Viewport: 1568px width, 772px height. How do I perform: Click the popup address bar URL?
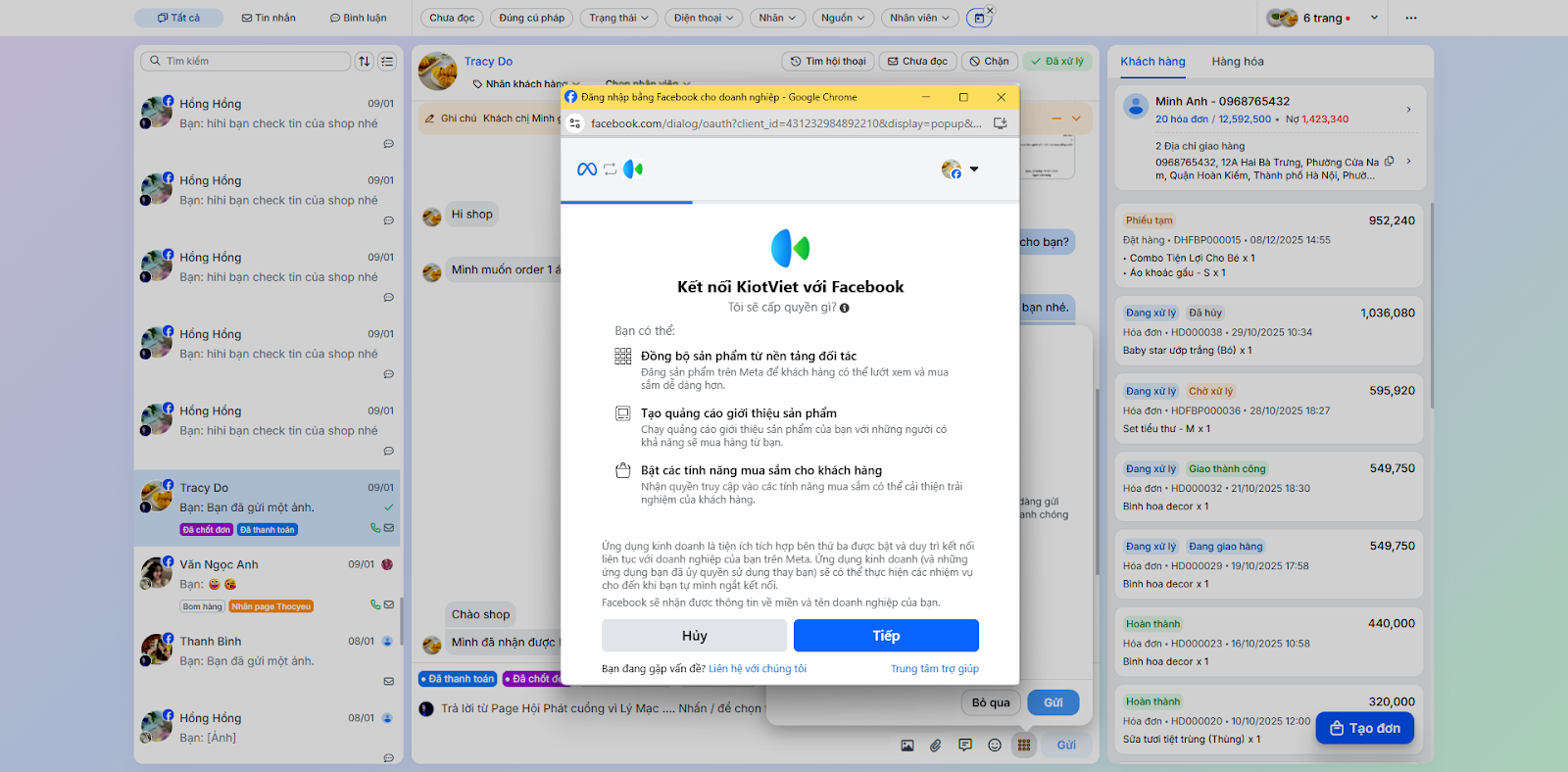pyautogui.click(x=786, y=123)
